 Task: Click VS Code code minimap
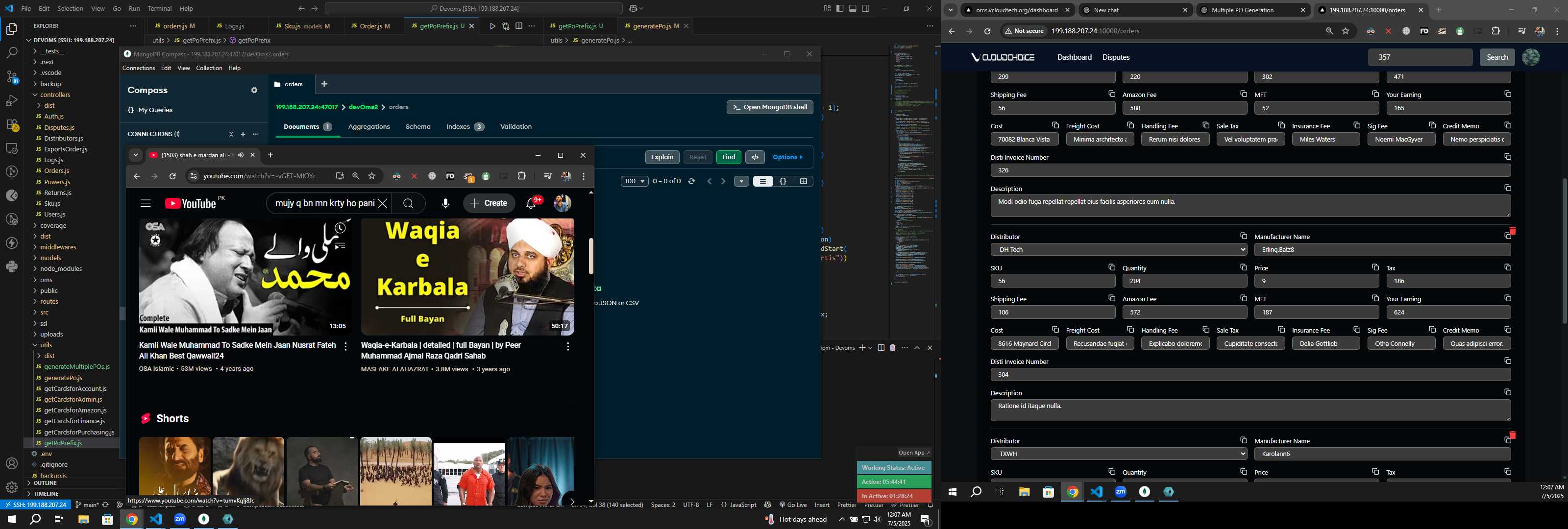[x=912, y=165]
